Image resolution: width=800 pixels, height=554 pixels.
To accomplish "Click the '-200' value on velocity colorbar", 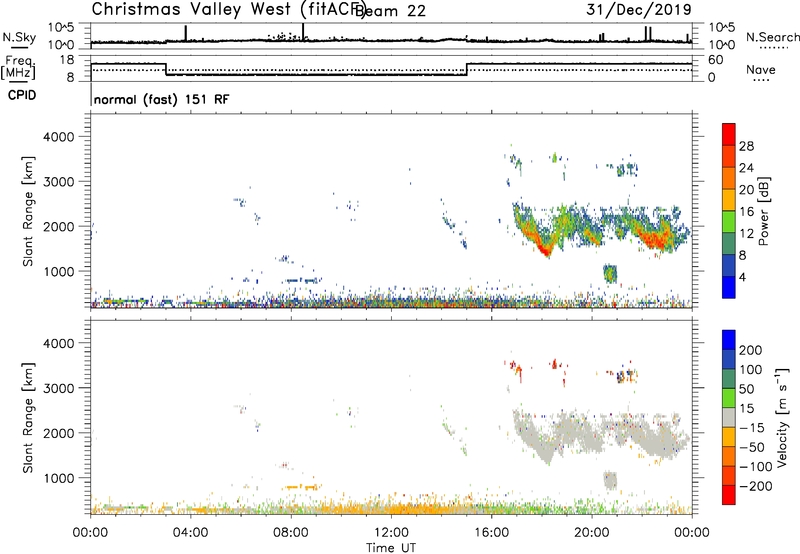I will 756,486.
